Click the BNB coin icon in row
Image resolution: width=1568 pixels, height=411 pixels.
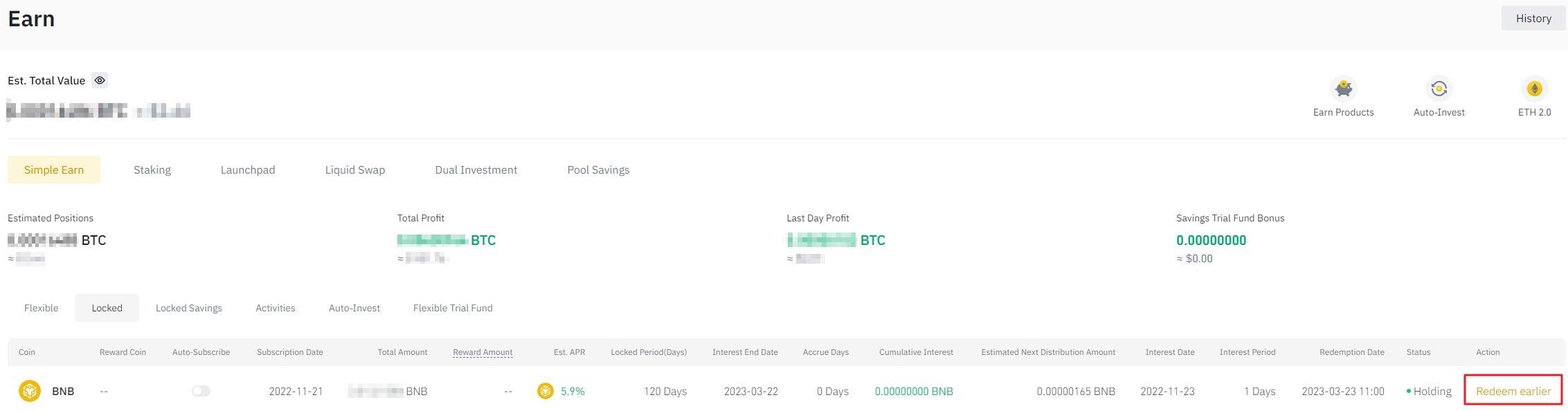pos(30,391)
